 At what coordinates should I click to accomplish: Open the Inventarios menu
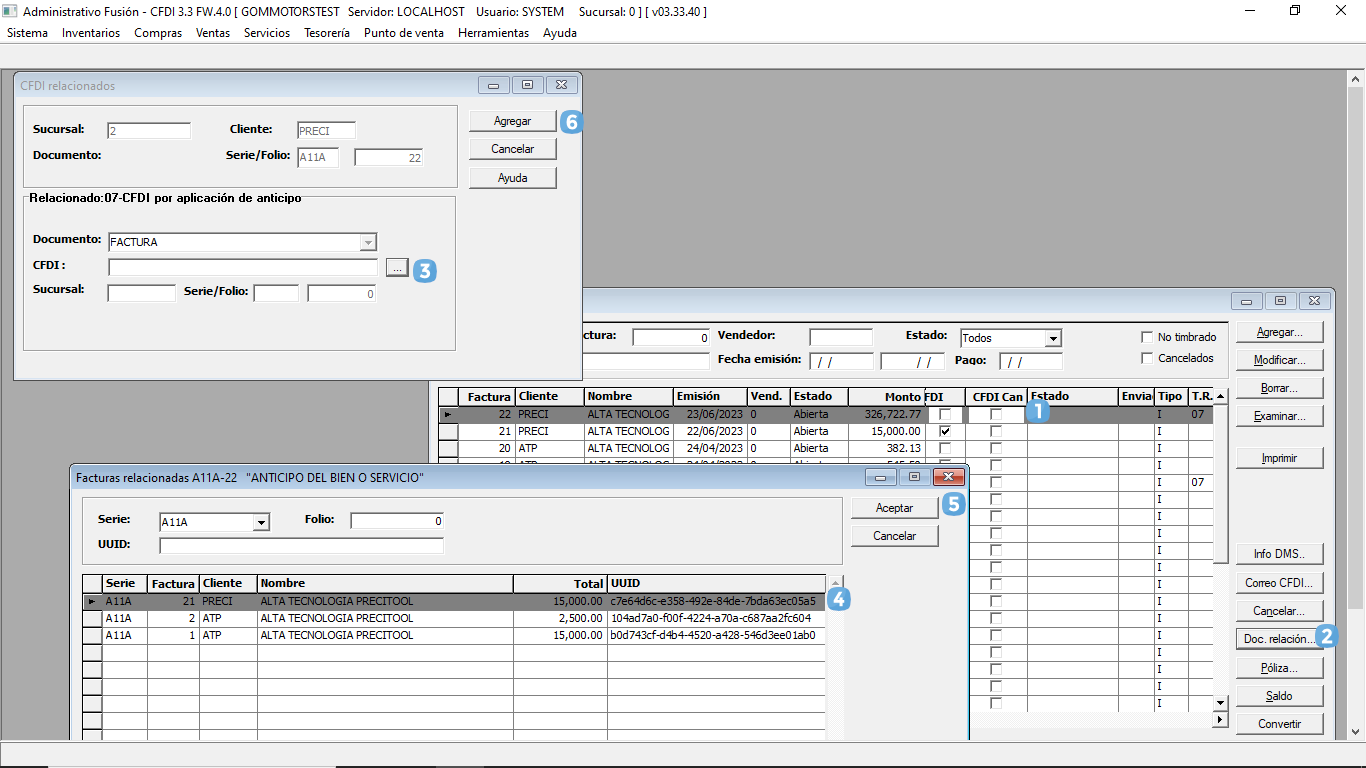point(91,33)
